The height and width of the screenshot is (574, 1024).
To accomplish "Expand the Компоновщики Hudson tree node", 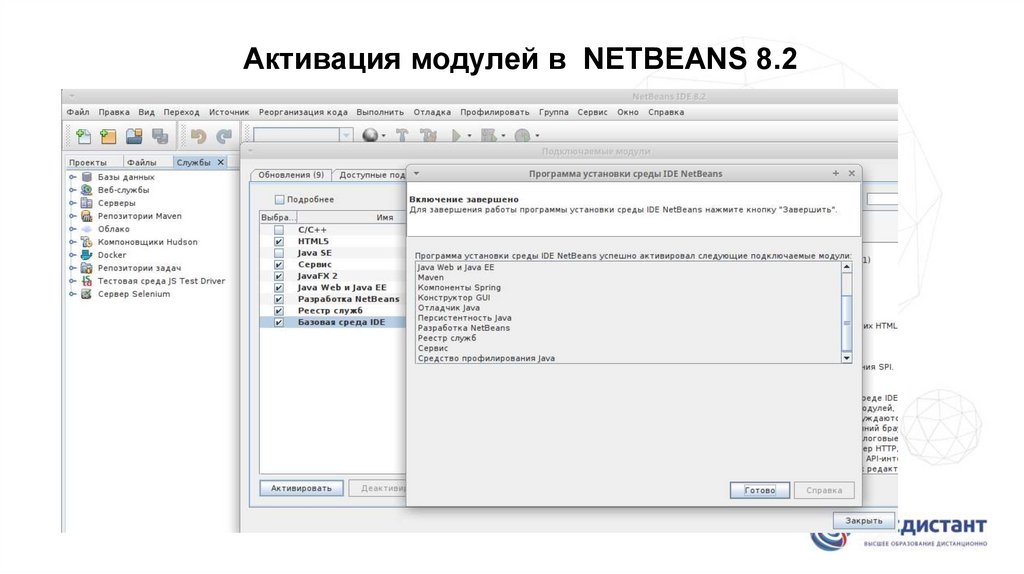I will click(x=72, y=242).
